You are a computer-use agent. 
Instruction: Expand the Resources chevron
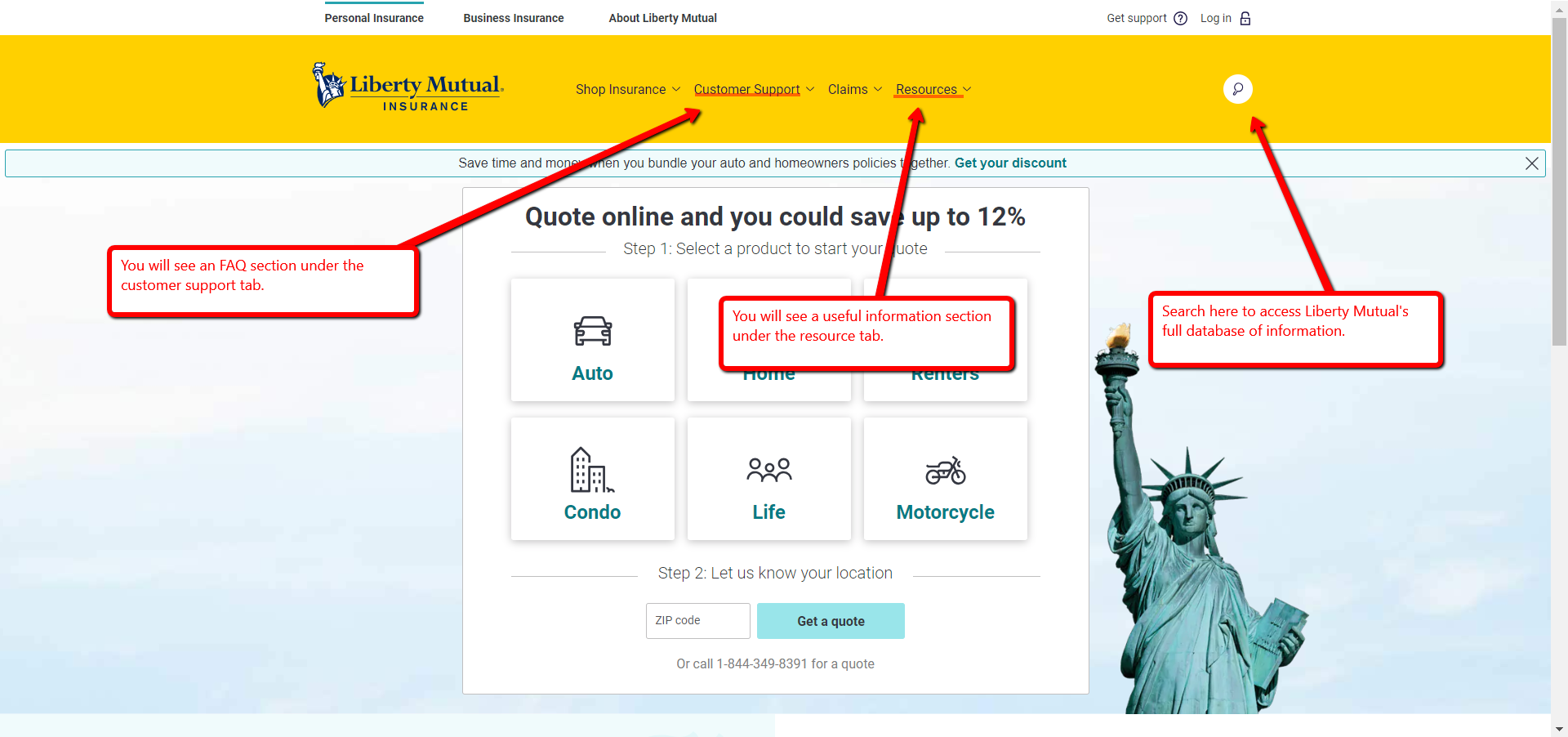(x=967, y=89)
